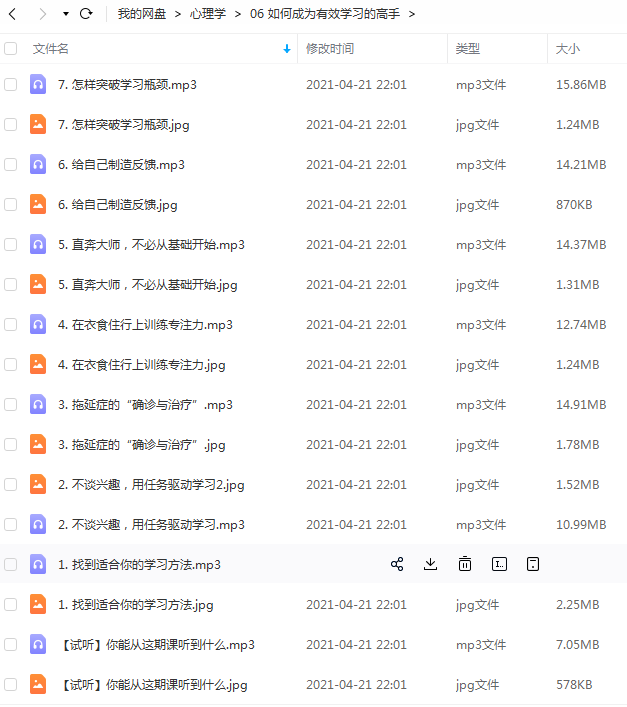The height and width of the screenshot is (707, 627).
Task: Check the box for 5. 直奔大师，不必从基础开始.mp3
Action: (11, 244)
